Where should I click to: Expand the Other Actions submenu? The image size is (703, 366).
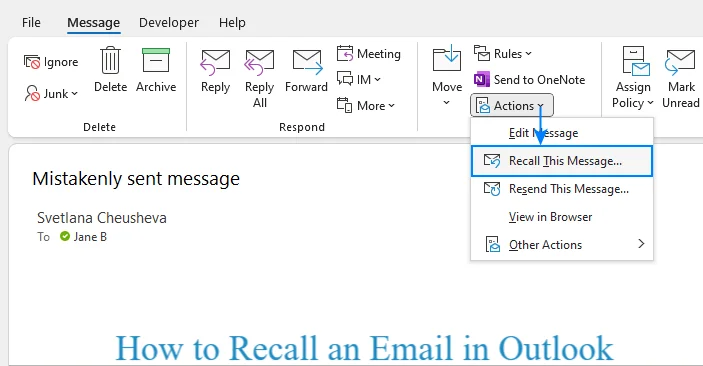point(562,245)
